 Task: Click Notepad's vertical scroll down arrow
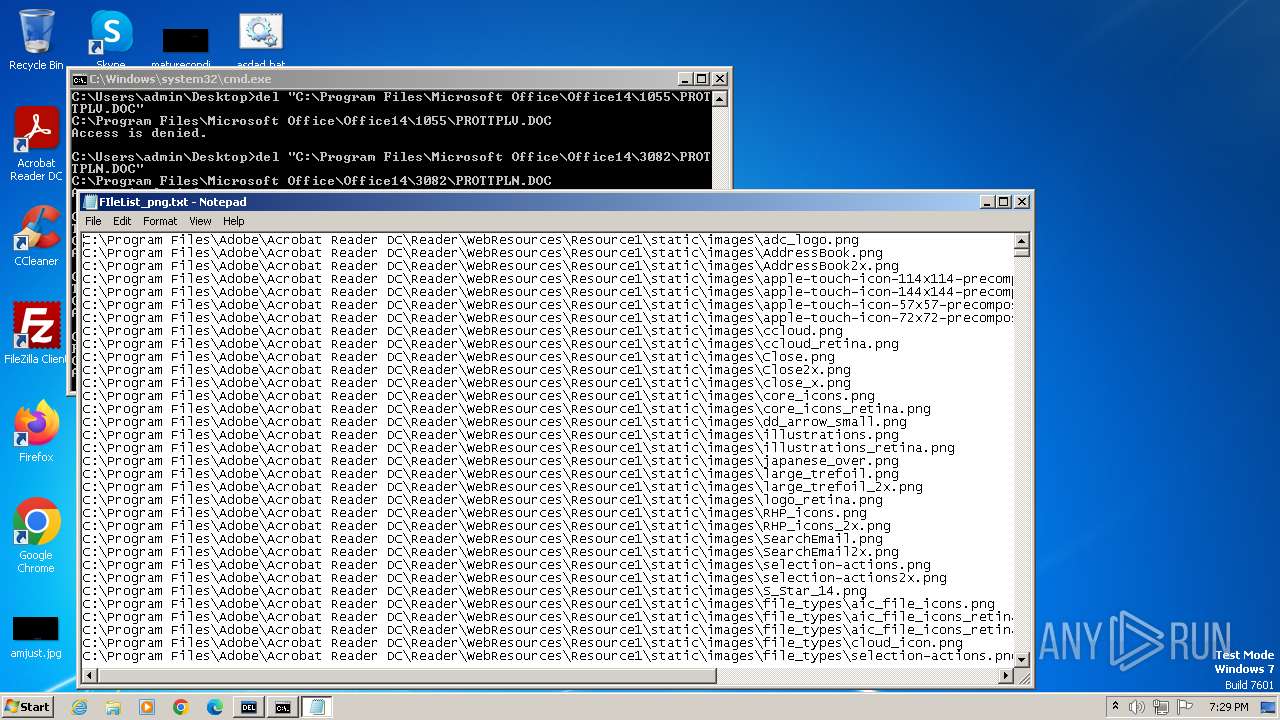(x=1021, y=660)
